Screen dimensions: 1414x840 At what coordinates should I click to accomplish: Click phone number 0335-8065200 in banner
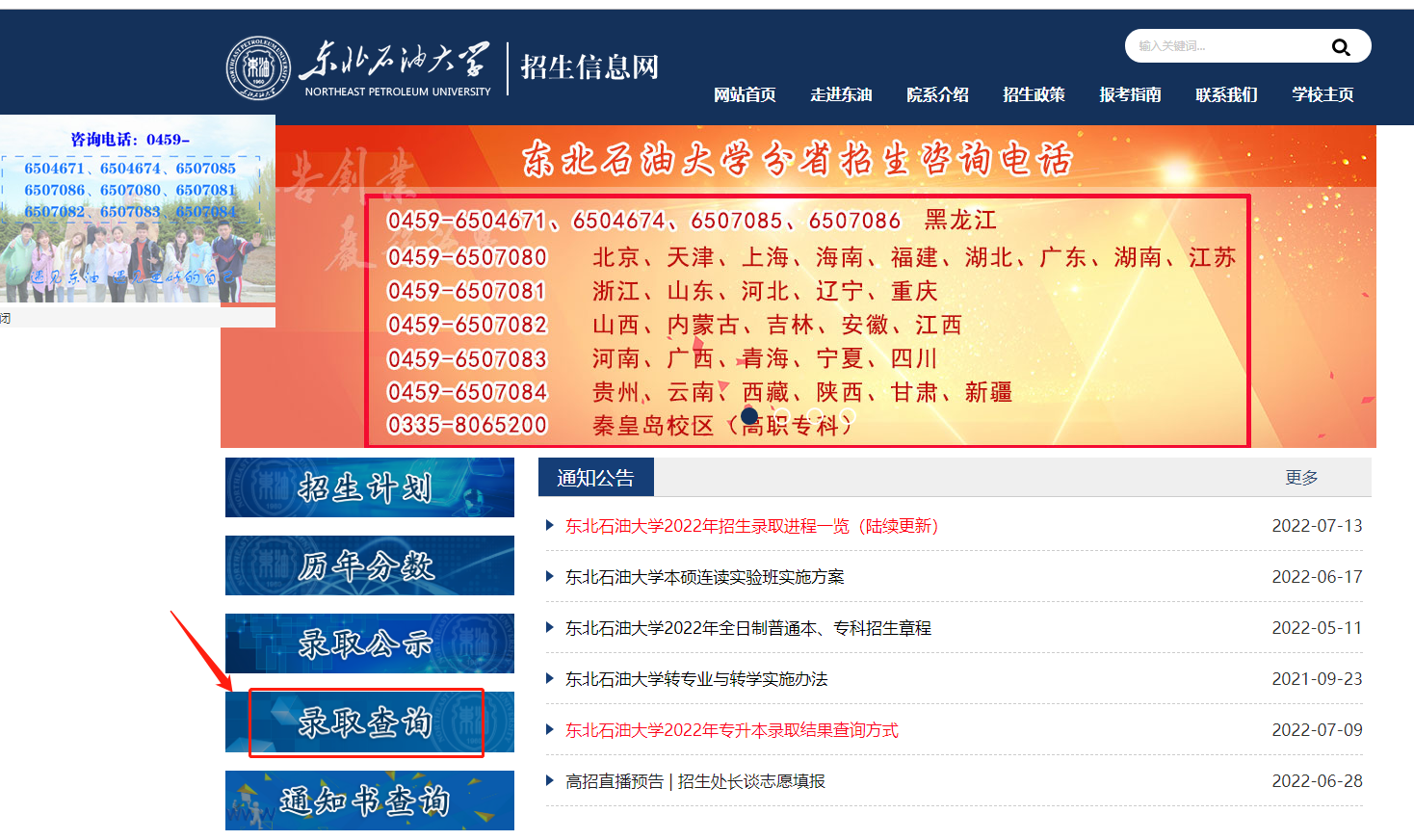467,425
